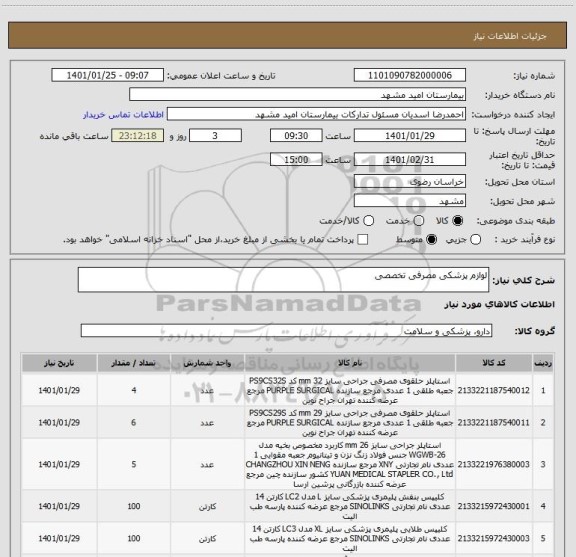Click the response deadline date 1401/01/29 field
This screenshot has width=576, height=557.
(x=410, y=136)
